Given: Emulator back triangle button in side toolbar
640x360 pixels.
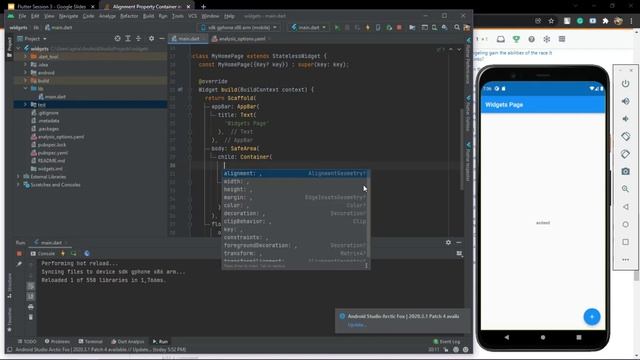Looking at the screenshot, I should (x=625, y=207).
